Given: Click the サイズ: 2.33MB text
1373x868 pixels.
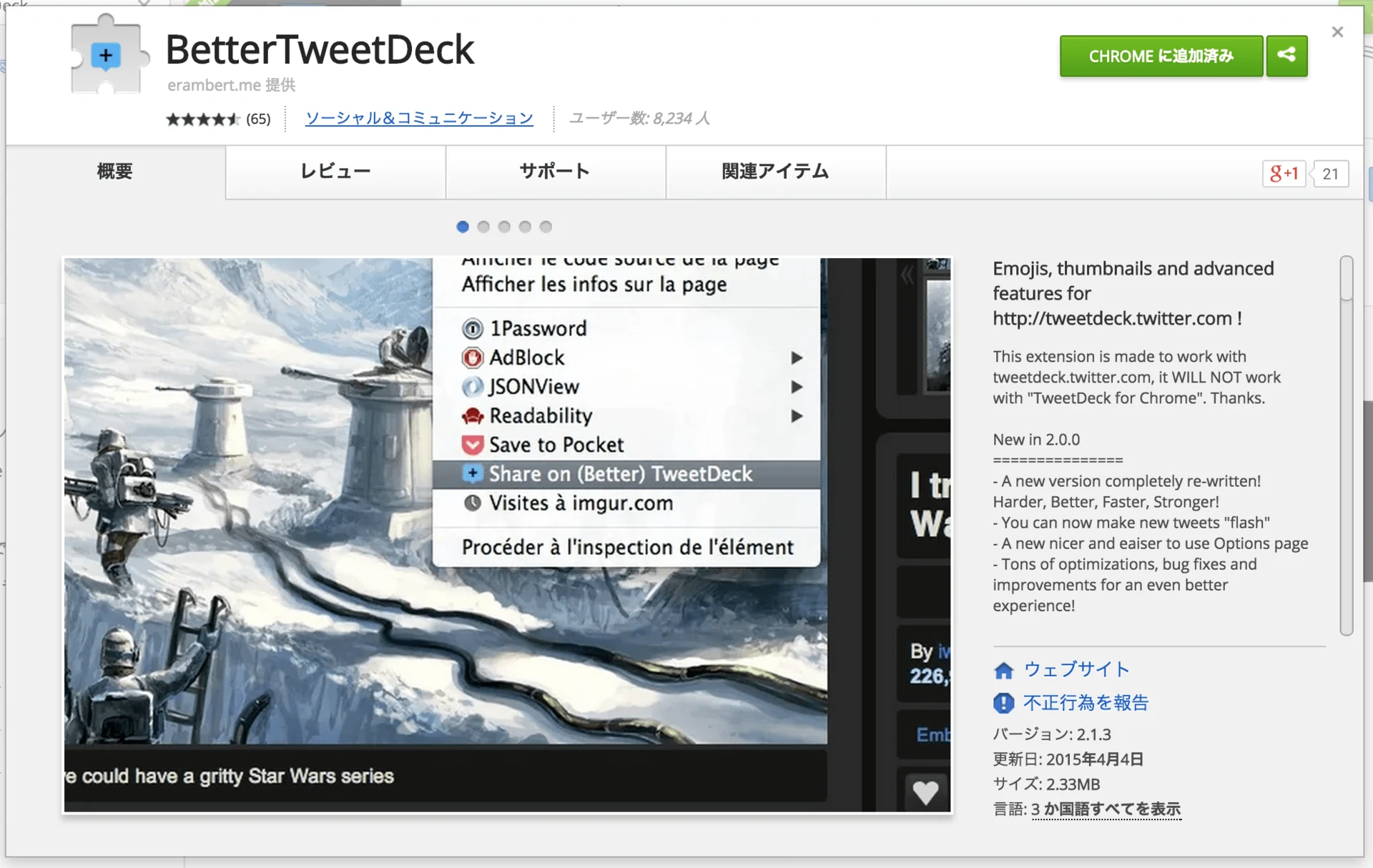Looking at the screenshot, I should click(x=1046, y=784).
